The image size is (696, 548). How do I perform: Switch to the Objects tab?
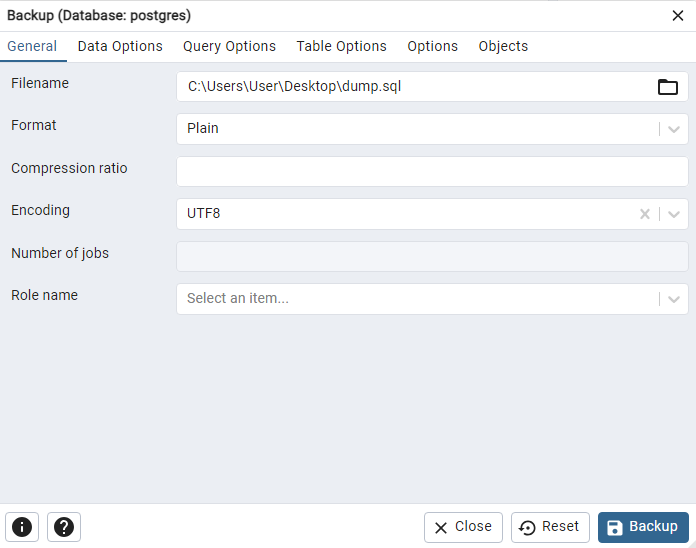tap(503, 46)
